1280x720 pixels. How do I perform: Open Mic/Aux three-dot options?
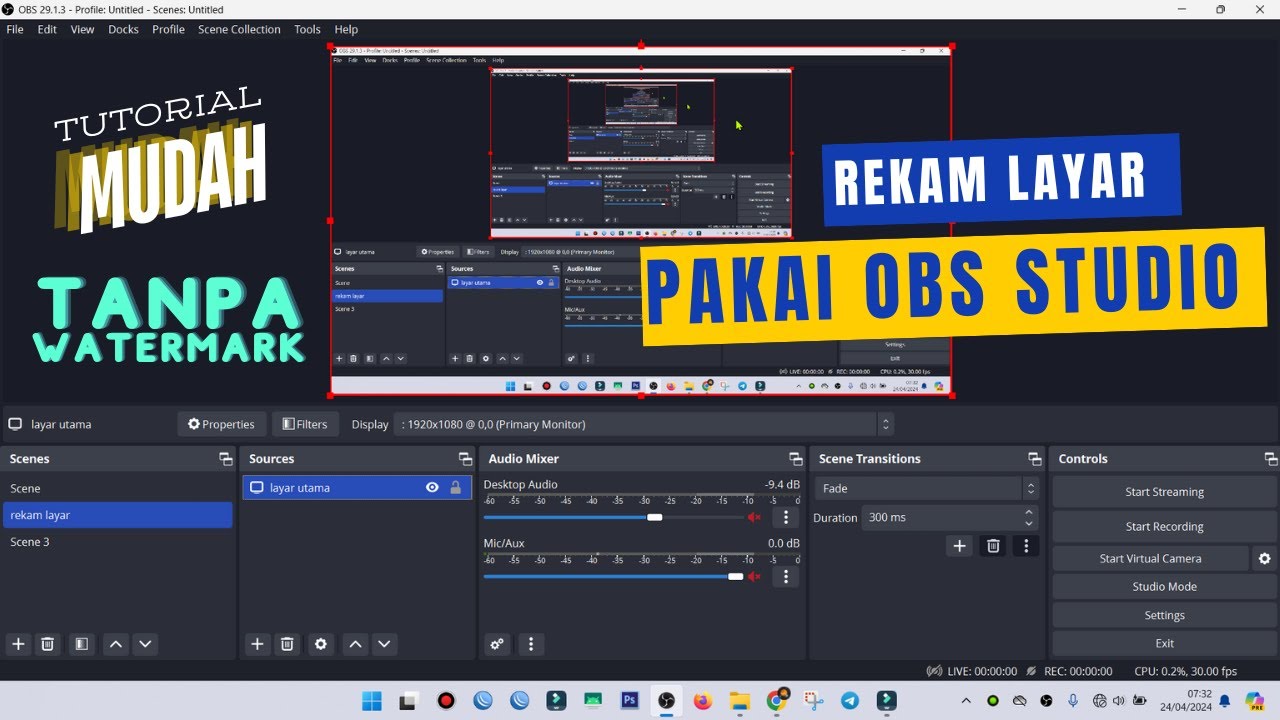[786, 576]
